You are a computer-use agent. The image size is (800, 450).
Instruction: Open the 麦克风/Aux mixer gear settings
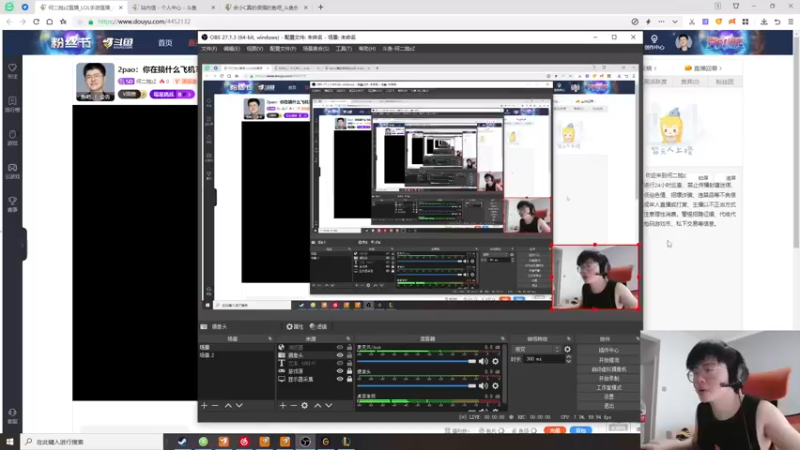pyautogui.click(x=495, y=361)
